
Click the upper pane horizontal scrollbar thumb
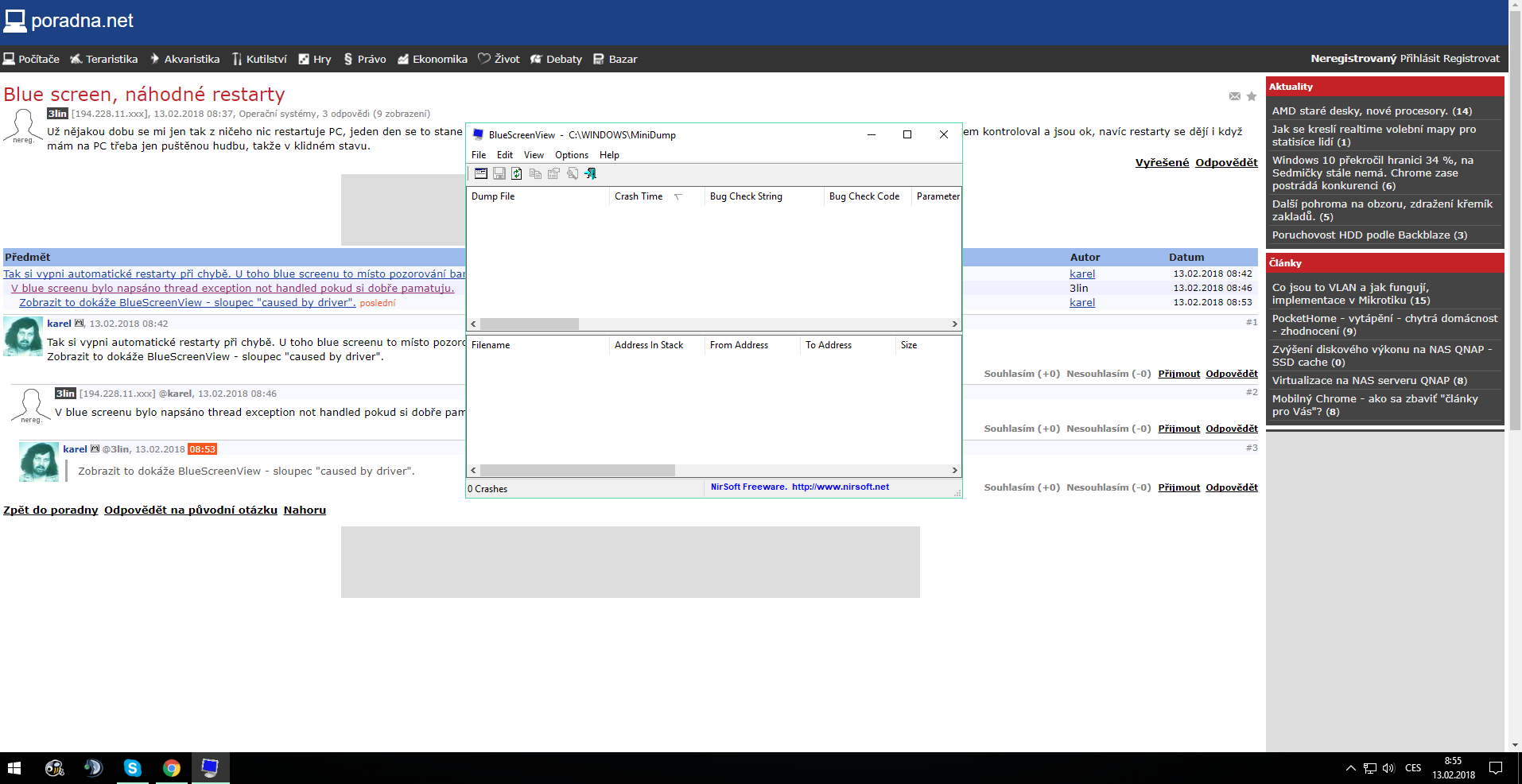tap(530, 324)
